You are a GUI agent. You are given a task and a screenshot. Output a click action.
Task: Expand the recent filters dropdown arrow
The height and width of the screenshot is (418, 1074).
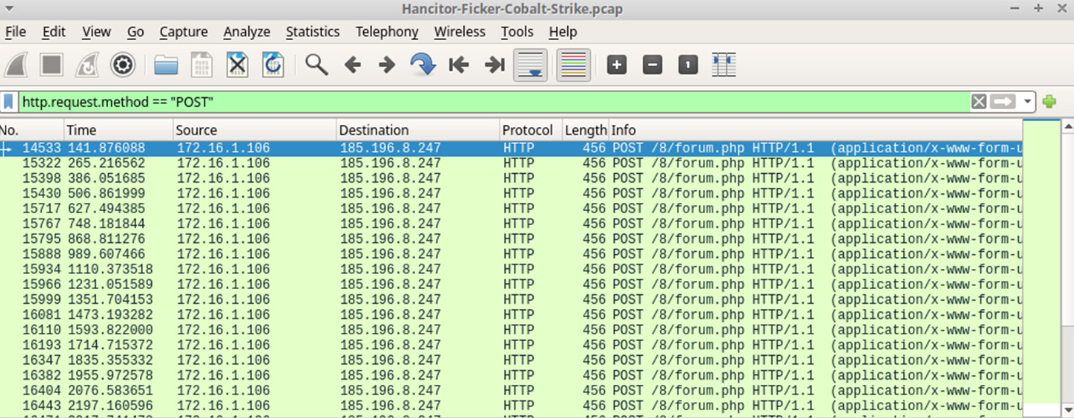pyautogui.click(x=1027, y=102)
